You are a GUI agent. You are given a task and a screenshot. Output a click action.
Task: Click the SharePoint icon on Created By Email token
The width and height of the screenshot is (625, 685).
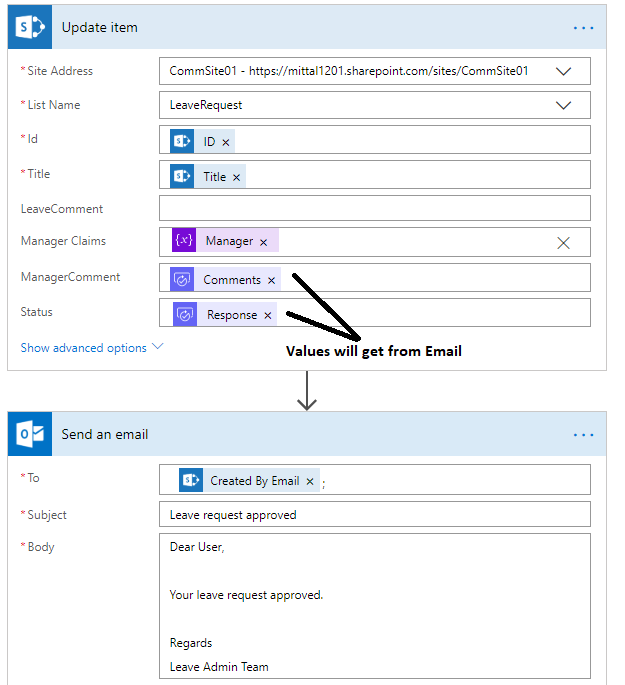[191, 480]
